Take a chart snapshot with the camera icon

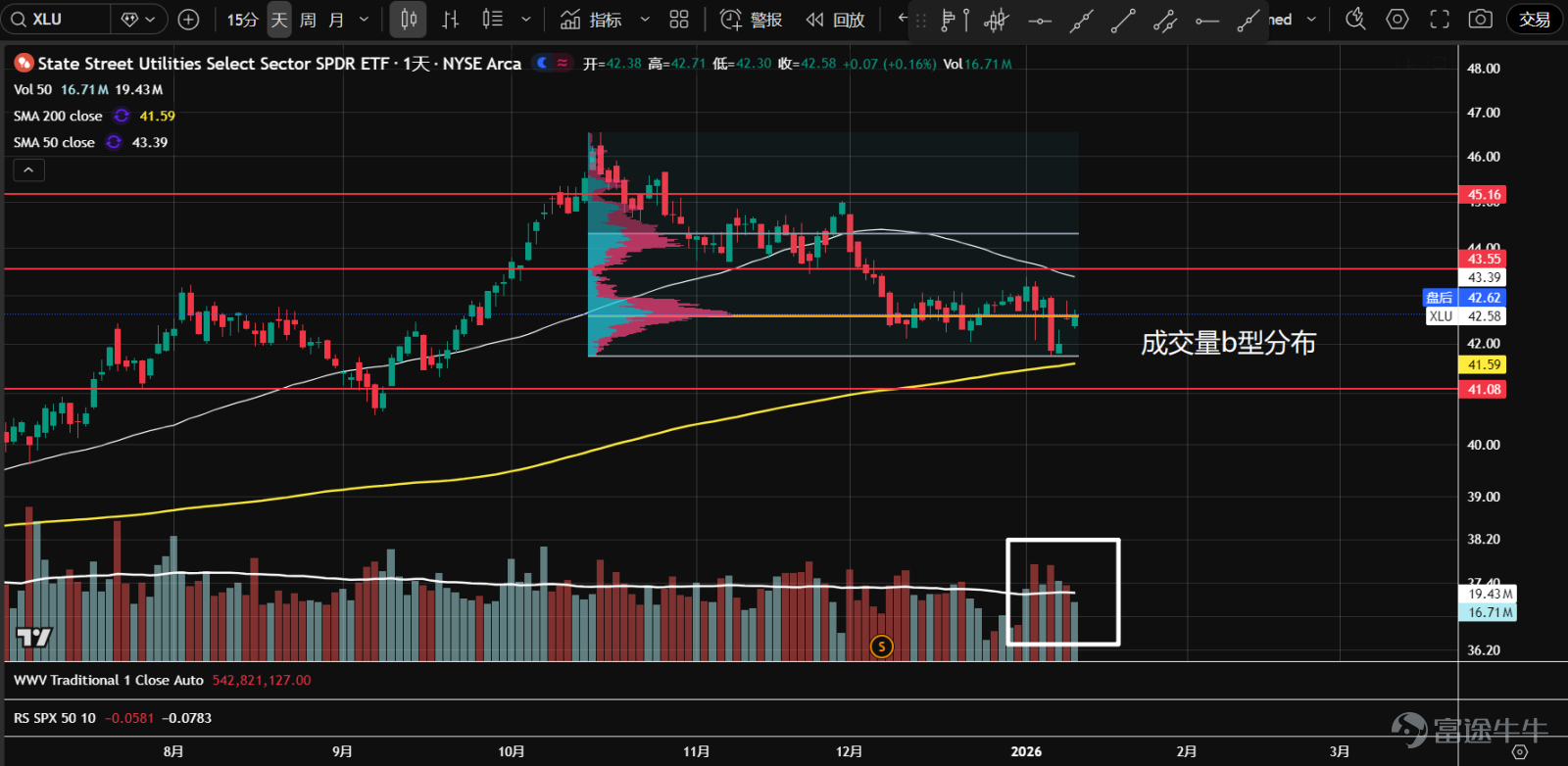1481,20
